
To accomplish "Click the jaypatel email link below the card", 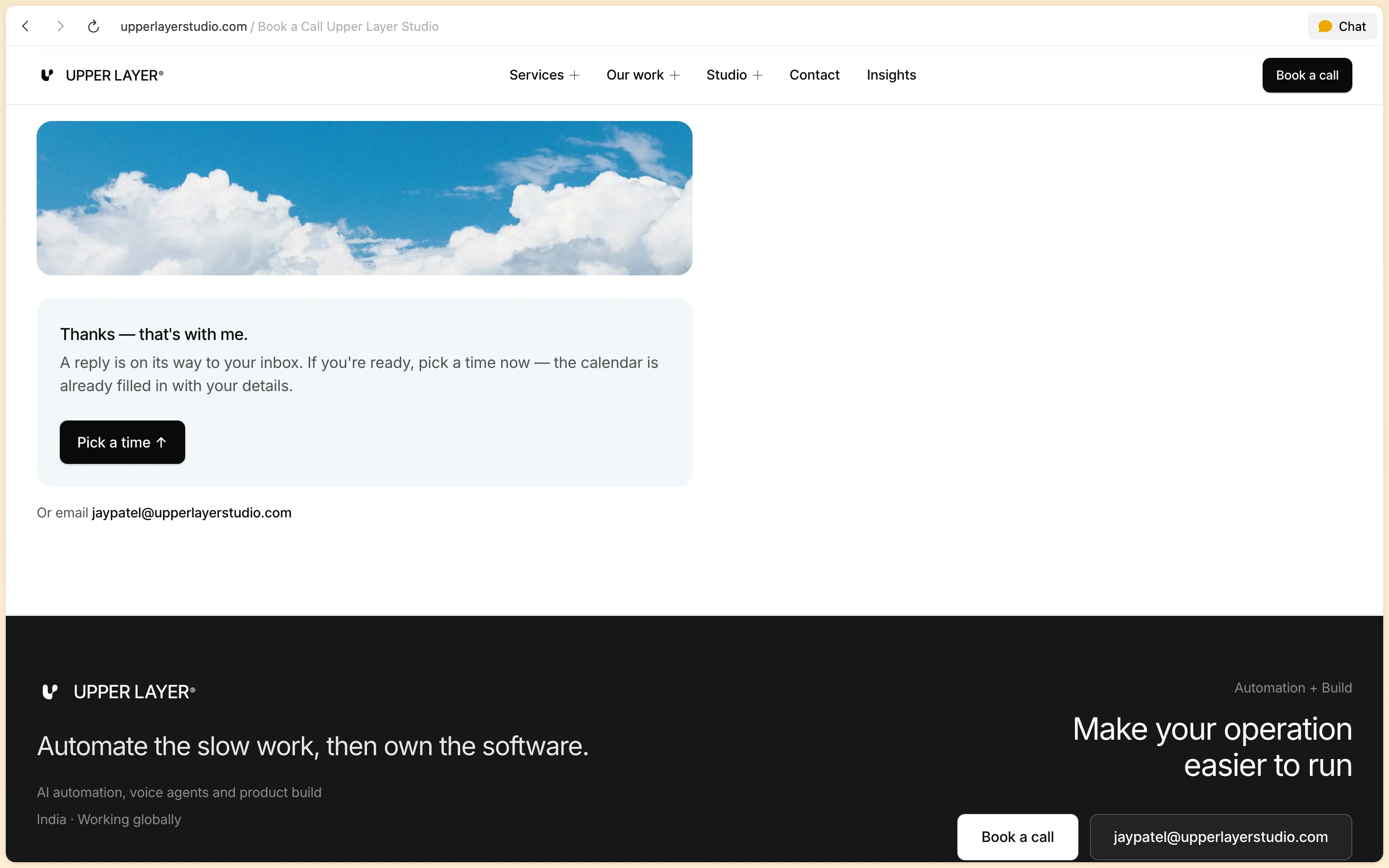I will coord(191,513).
